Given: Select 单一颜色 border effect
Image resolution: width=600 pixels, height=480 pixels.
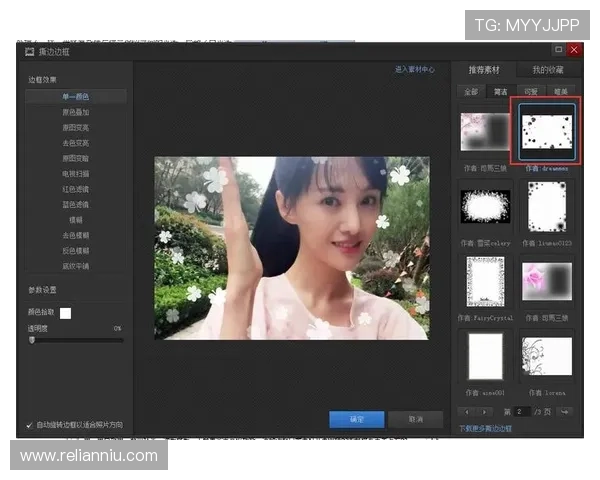Looking at the screenshot, I should (76, 96).
